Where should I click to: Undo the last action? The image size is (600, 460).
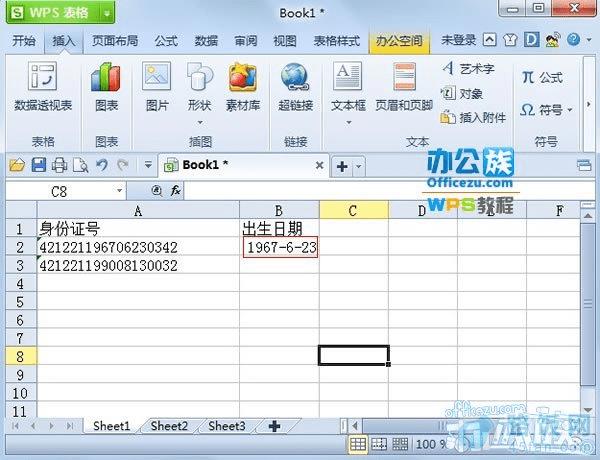point(102,165)
